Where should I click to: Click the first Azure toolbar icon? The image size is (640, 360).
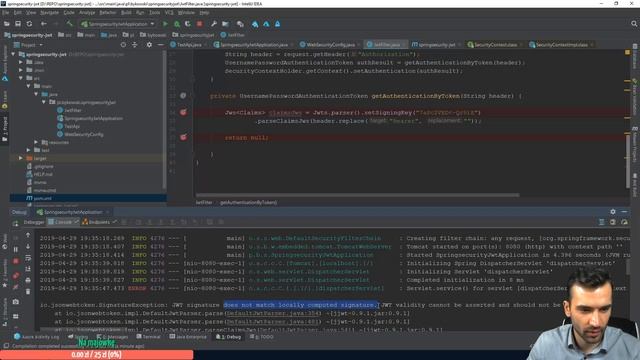pyautogui.click(x=255, y=24)
